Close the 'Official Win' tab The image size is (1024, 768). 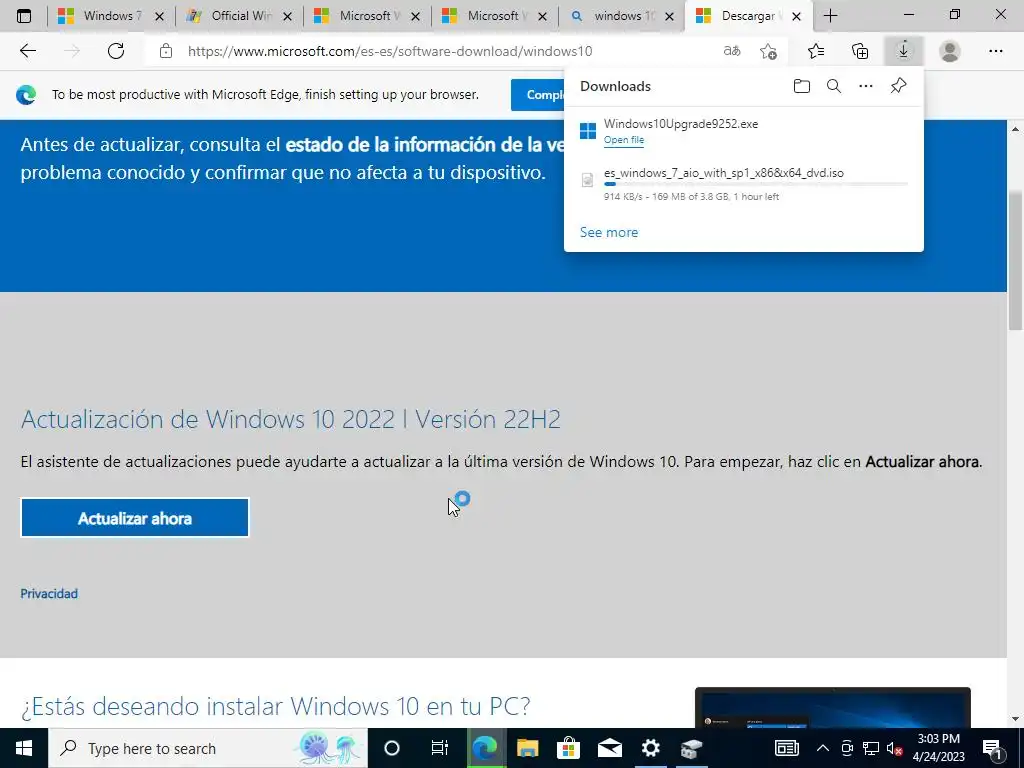(x=287, y=16)
